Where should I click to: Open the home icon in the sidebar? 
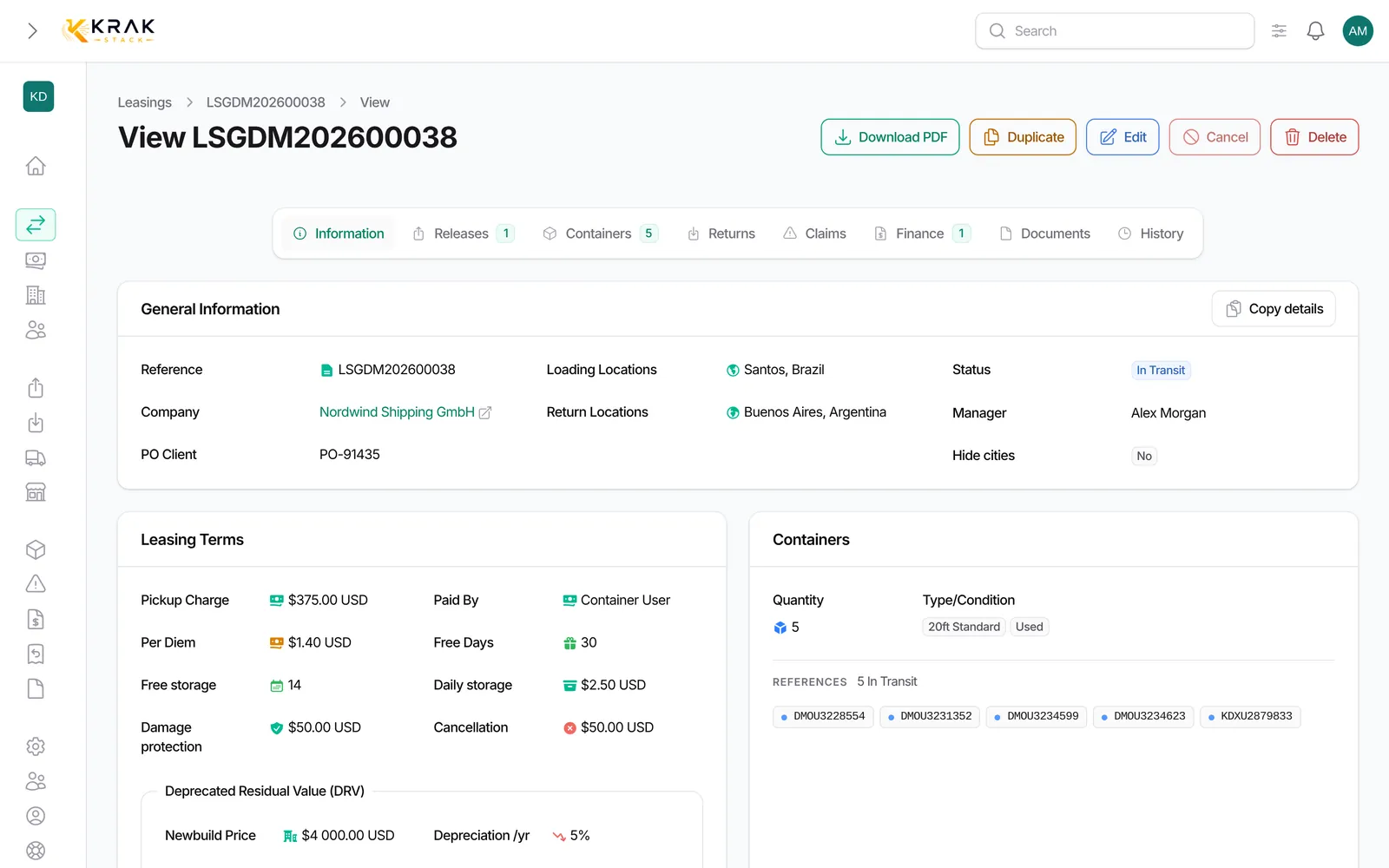click(36, 166)
